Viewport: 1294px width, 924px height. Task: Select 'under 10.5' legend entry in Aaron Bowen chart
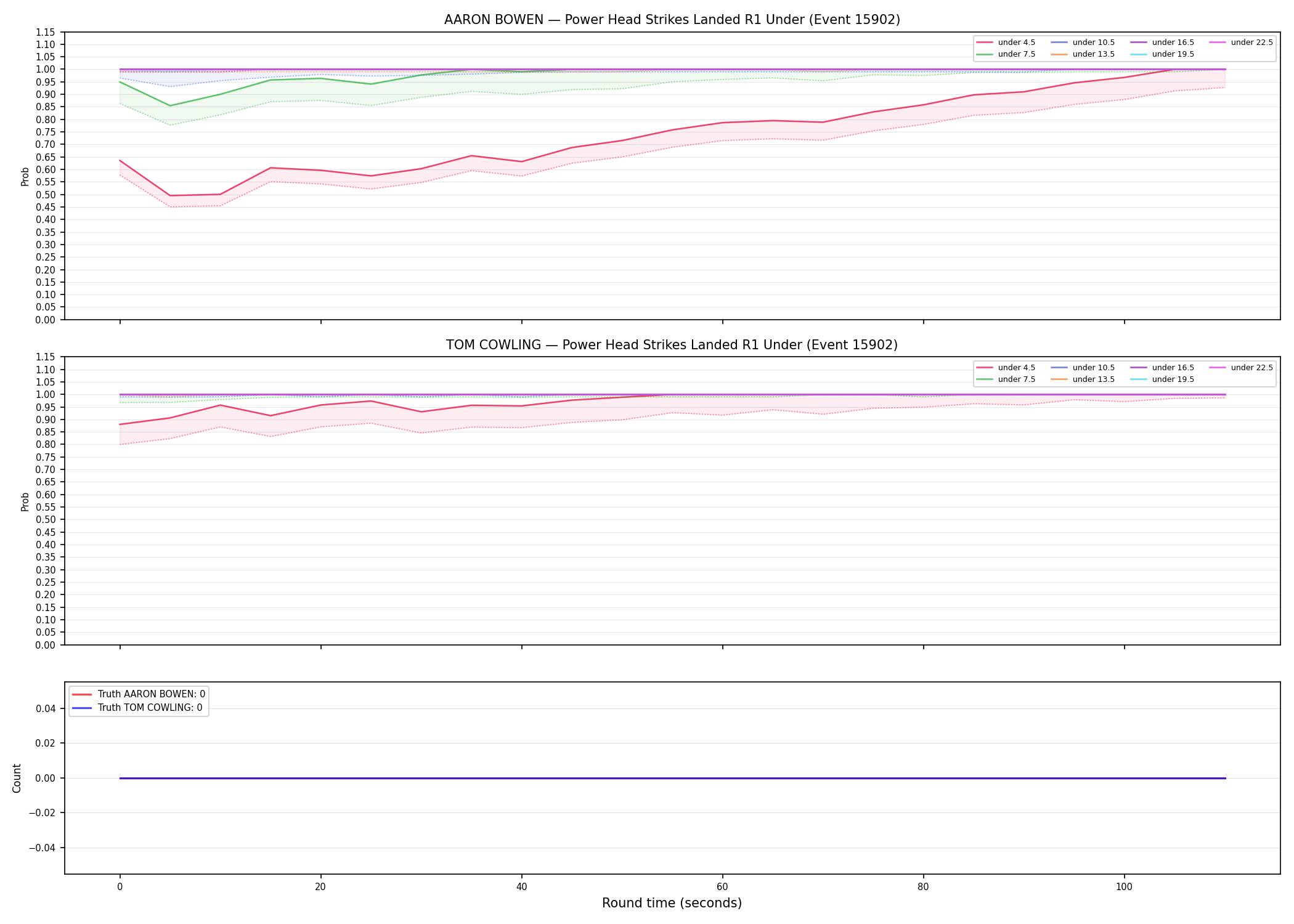(1083, 43)
